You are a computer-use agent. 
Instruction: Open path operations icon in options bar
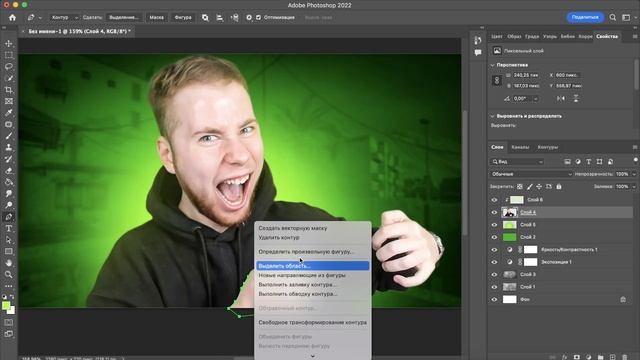[205, 18]
